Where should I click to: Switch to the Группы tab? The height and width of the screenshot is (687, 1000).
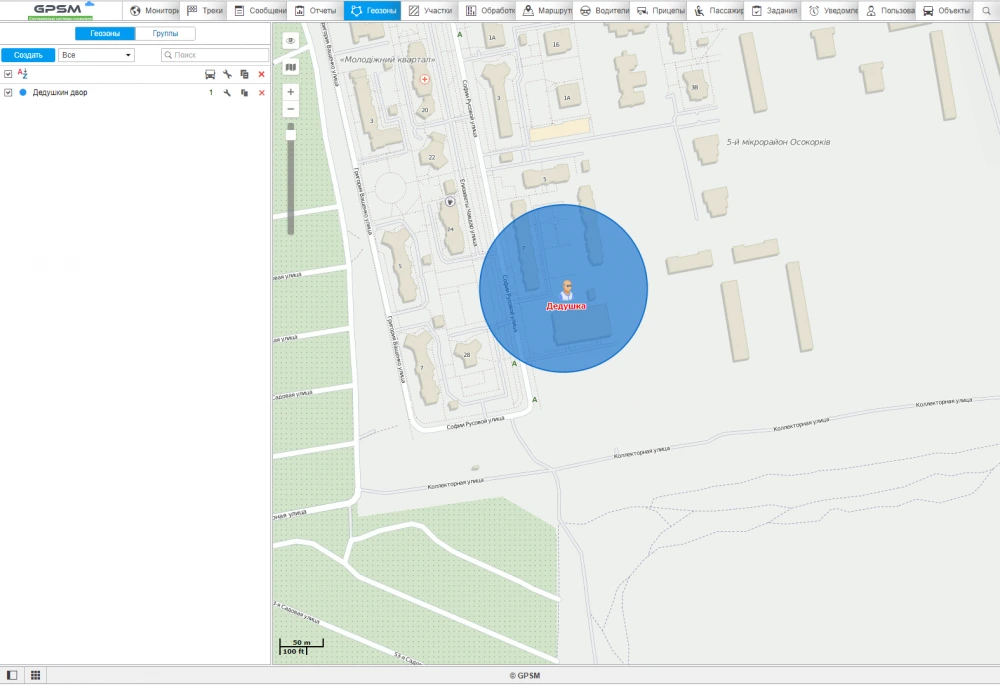(x=165, y=33)
